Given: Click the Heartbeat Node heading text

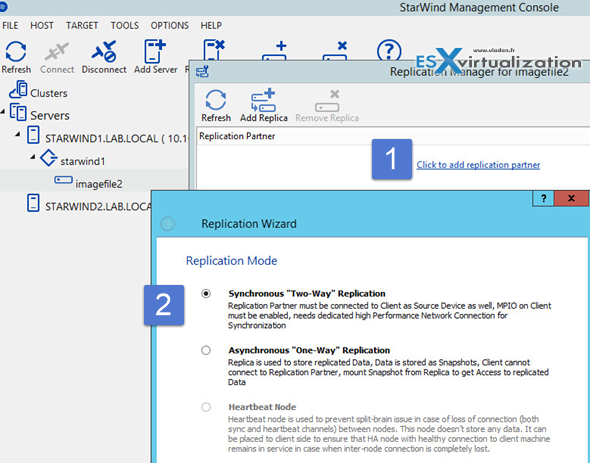Looking at the screenshot, I should (262, 407).
